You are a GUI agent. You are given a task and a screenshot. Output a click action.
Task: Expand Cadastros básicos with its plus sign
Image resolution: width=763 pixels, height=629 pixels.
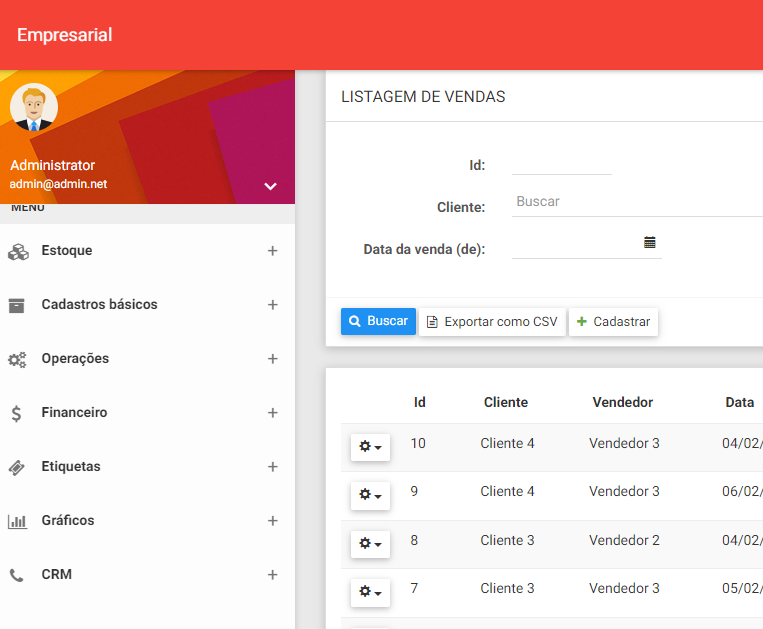pyautogui.click(x=272, y=305)
